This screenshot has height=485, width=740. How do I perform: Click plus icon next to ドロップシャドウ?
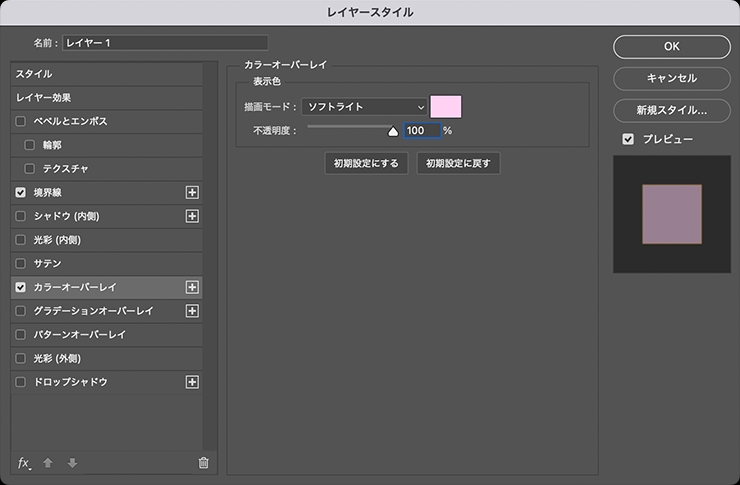point(192,382)
